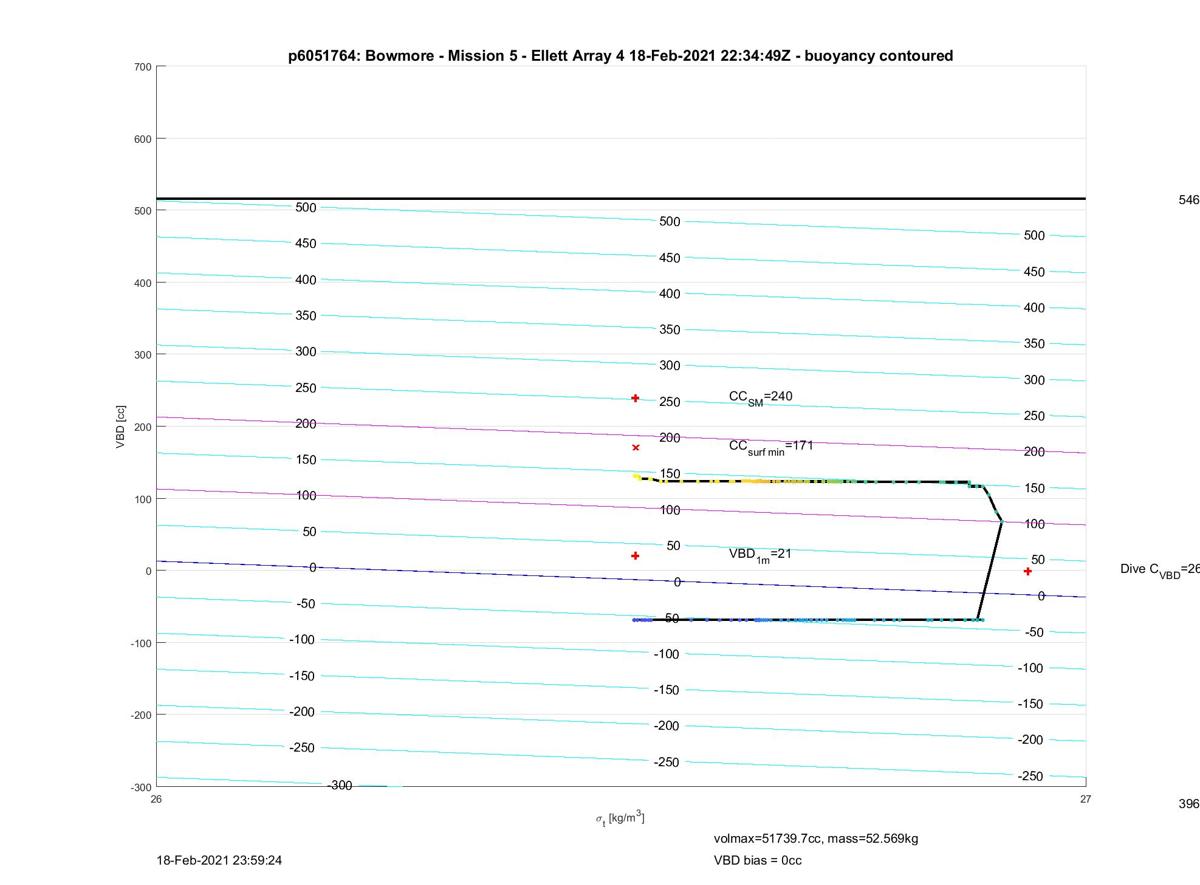The width and height of the screenshot is (1200, 885).
Task: Click the thick black horizontal line near 515 cc
Action: [620, 198]
